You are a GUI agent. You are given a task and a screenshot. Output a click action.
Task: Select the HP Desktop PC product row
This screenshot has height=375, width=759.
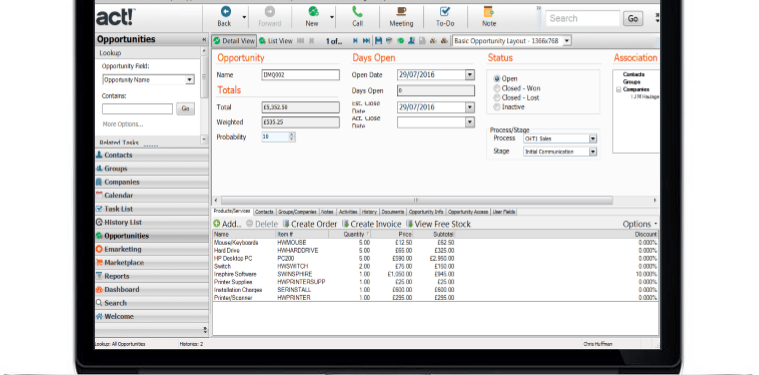click(435, 258)
